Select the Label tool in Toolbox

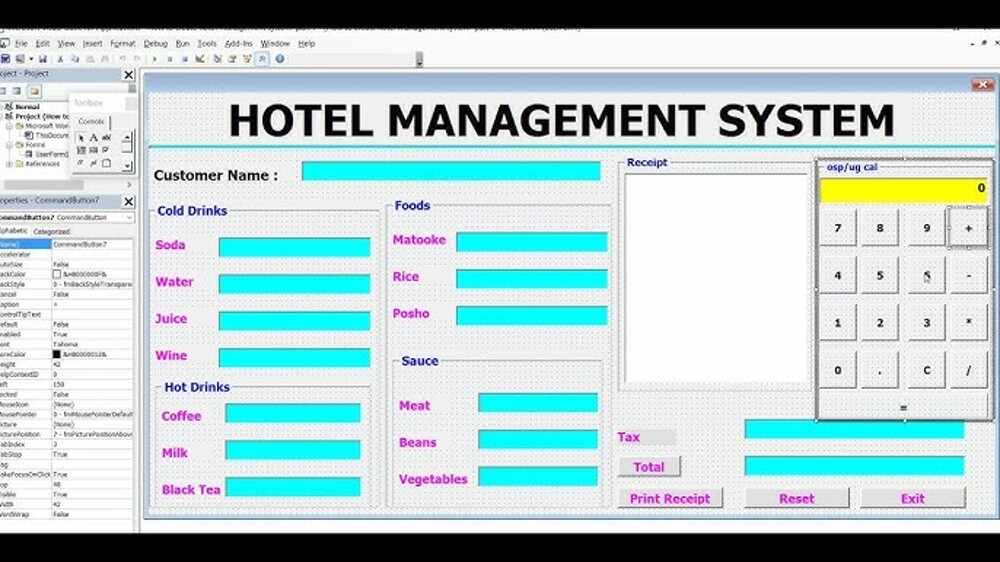[94, 137]
